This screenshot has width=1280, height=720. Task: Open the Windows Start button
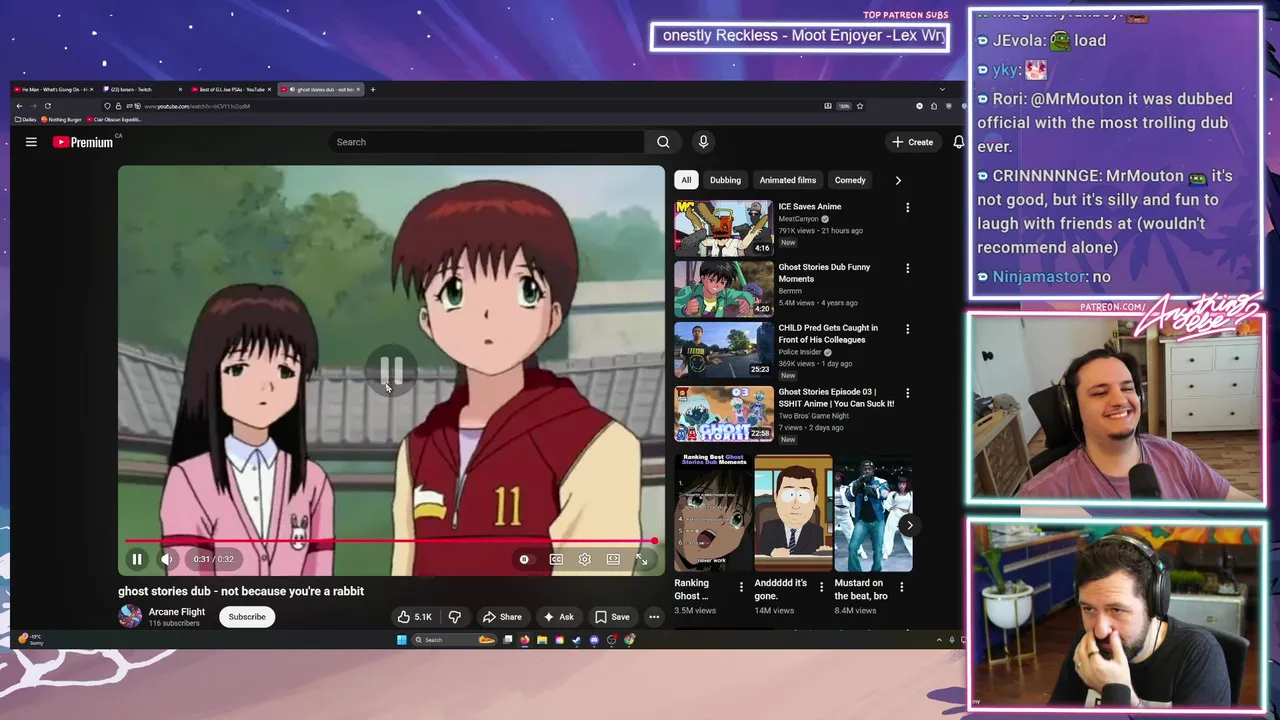coord(402,640)
